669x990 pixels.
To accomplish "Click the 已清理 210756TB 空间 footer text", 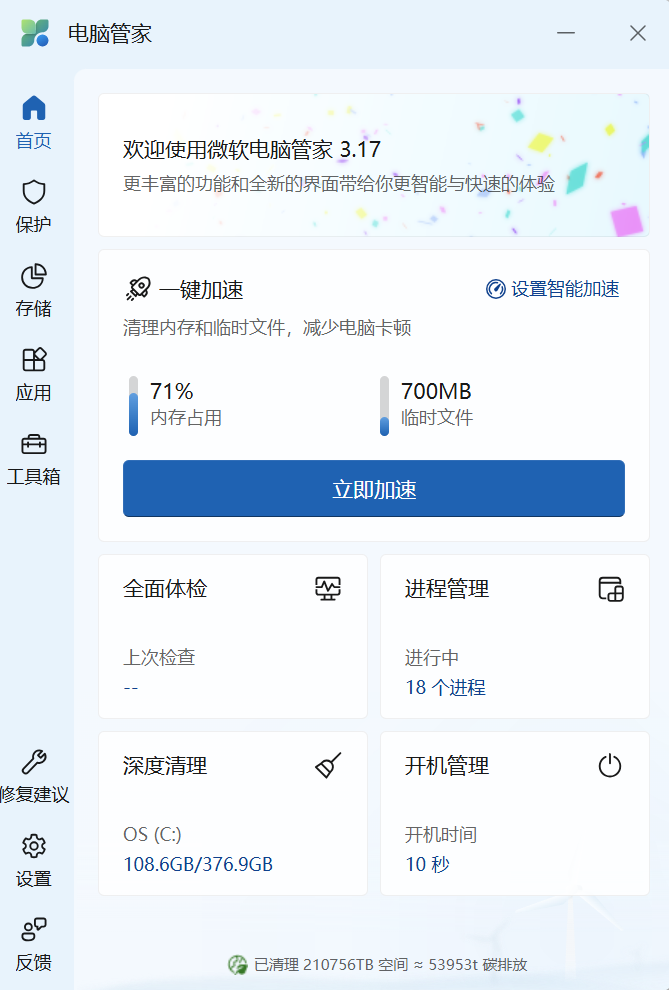I will pyautogui.click(x=331, y=965).
